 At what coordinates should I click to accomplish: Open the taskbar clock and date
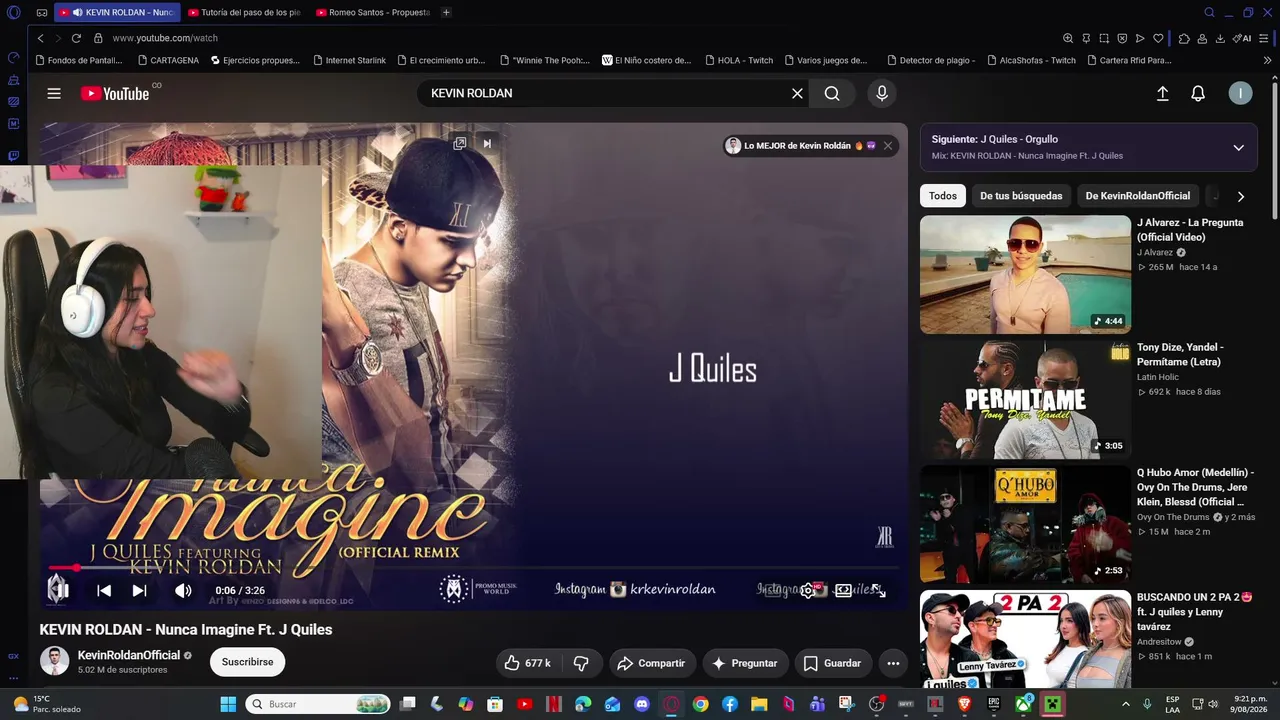click(x=1251, y=704)
